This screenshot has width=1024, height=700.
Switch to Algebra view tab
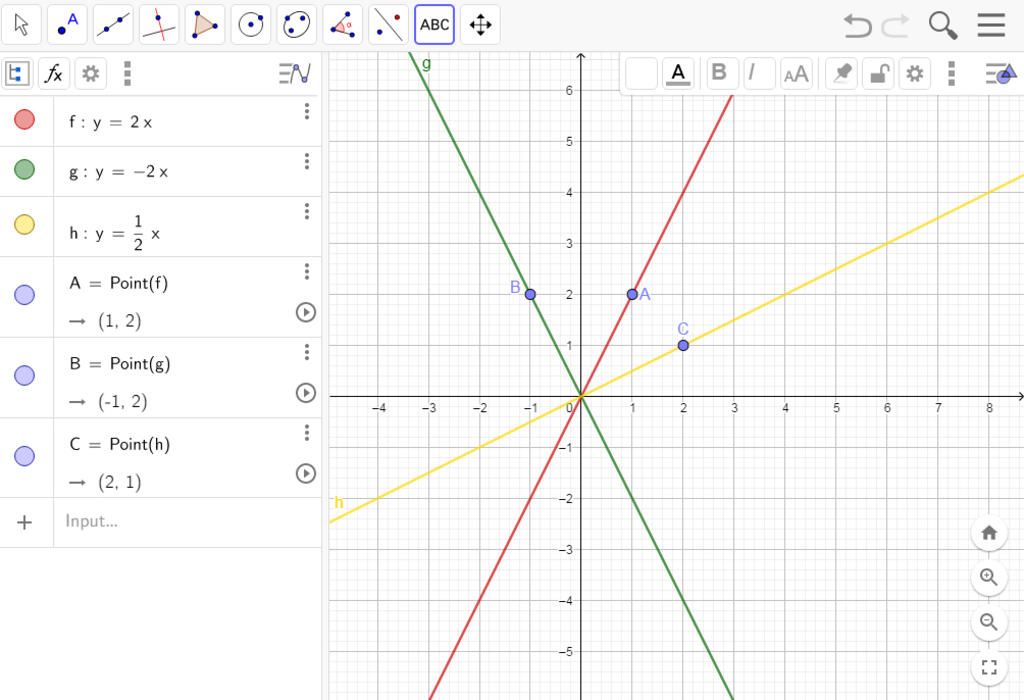point(17,73)
